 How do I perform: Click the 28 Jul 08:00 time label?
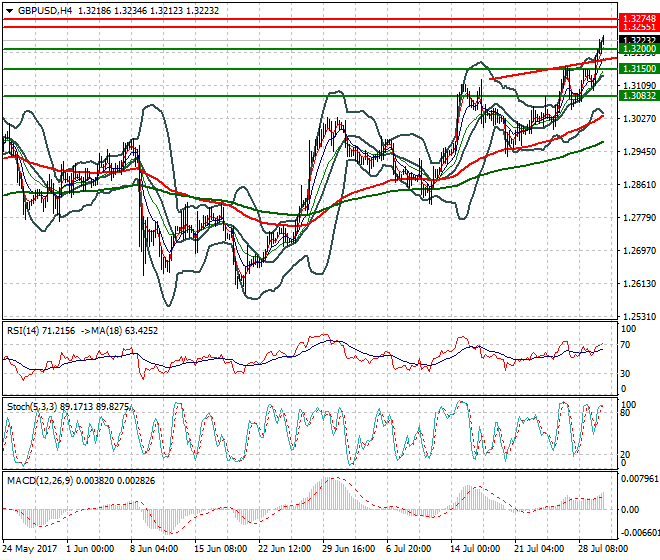pos(603,549)
